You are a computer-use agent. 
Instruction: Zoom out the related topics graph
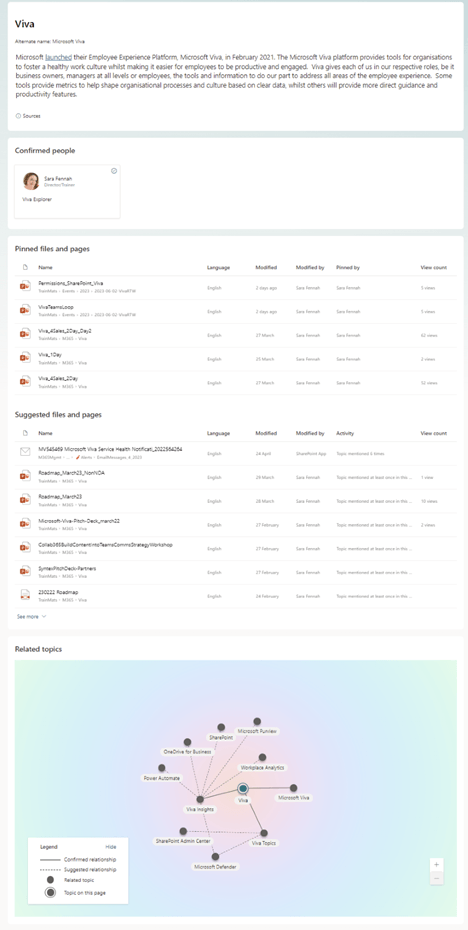click(x=437, y=878)
